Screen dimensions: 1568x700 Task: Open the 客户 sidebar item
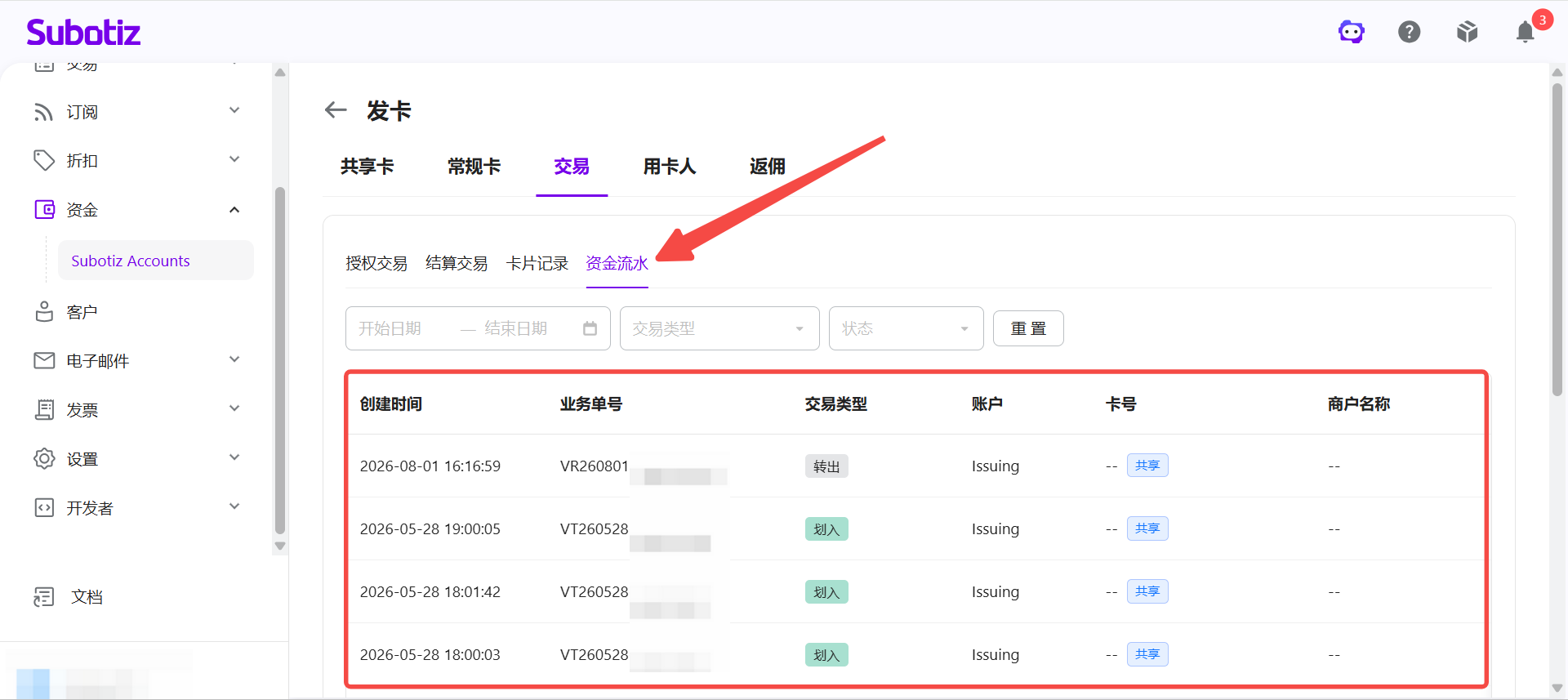(82, 312)
